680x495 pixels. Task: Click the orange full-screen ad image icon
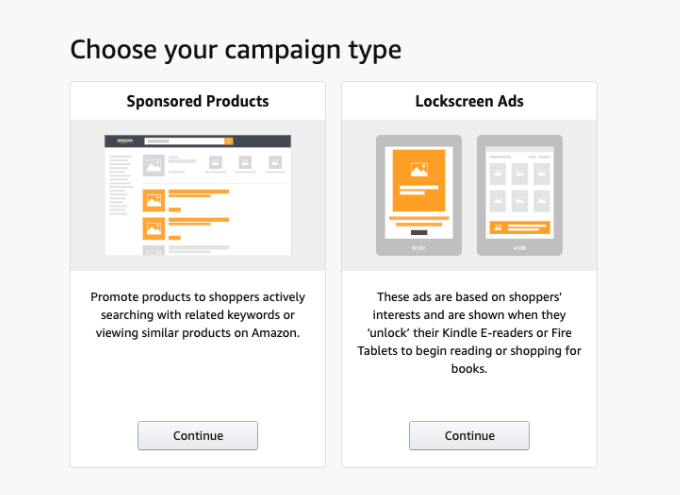point(419,169)
